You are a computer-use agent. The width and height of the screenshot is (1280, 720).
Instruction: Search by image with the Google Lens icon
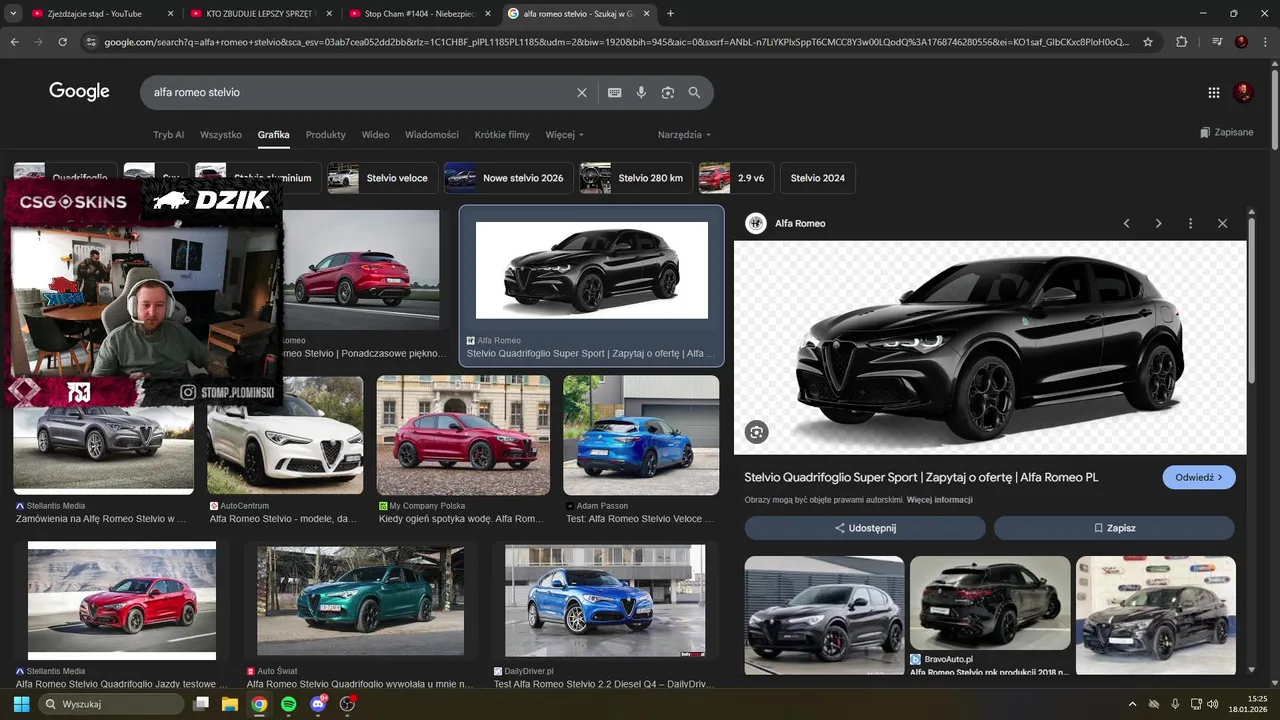pyautogui.click(x=668, y=92)
